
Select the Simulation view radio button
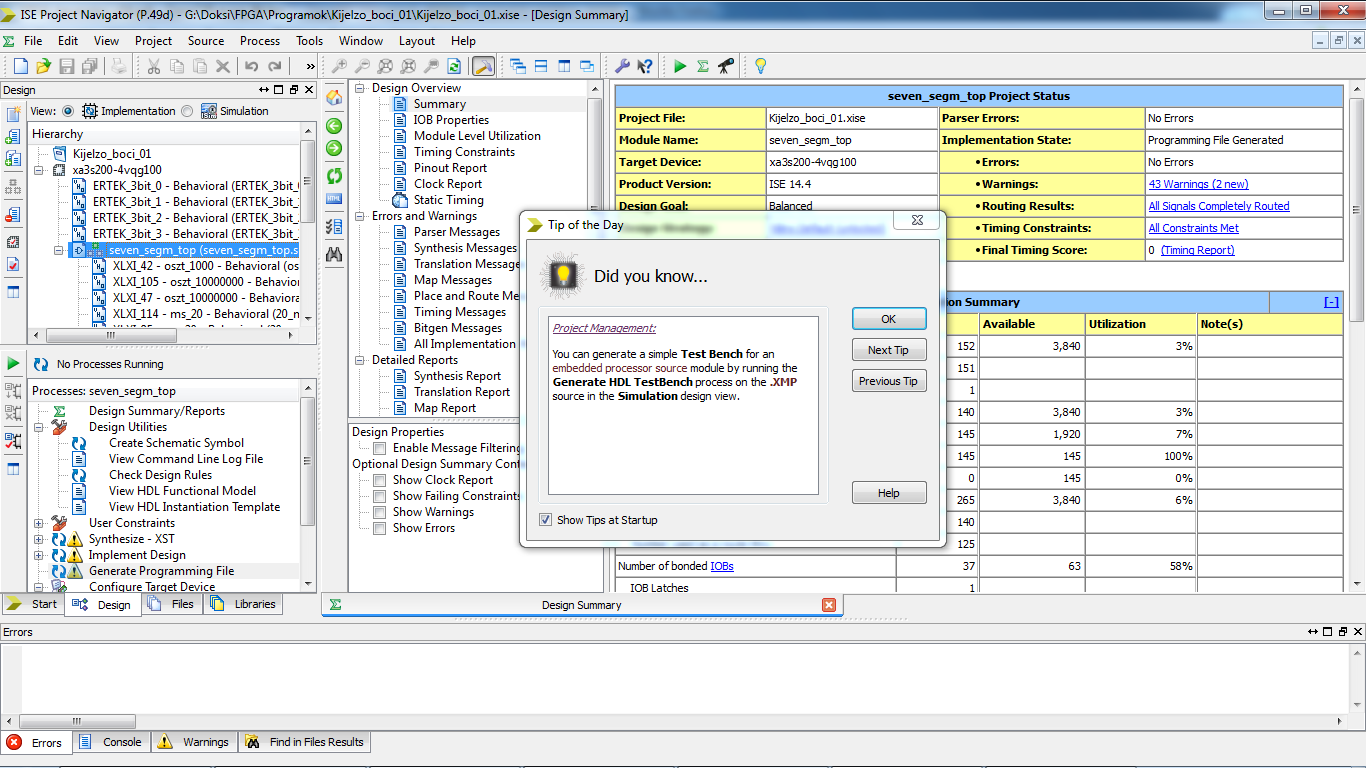point(187,111)
